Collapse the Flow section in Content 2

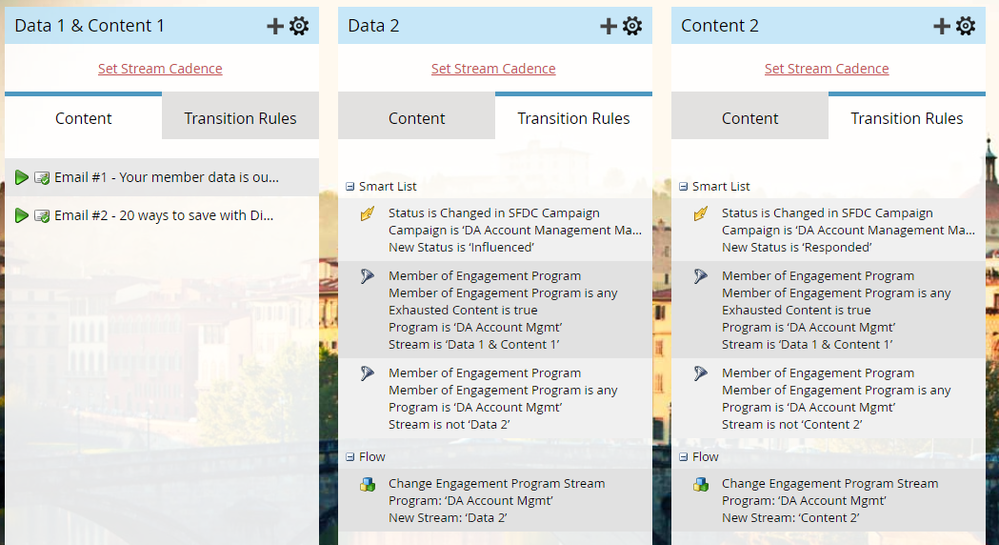click(683, 457)
